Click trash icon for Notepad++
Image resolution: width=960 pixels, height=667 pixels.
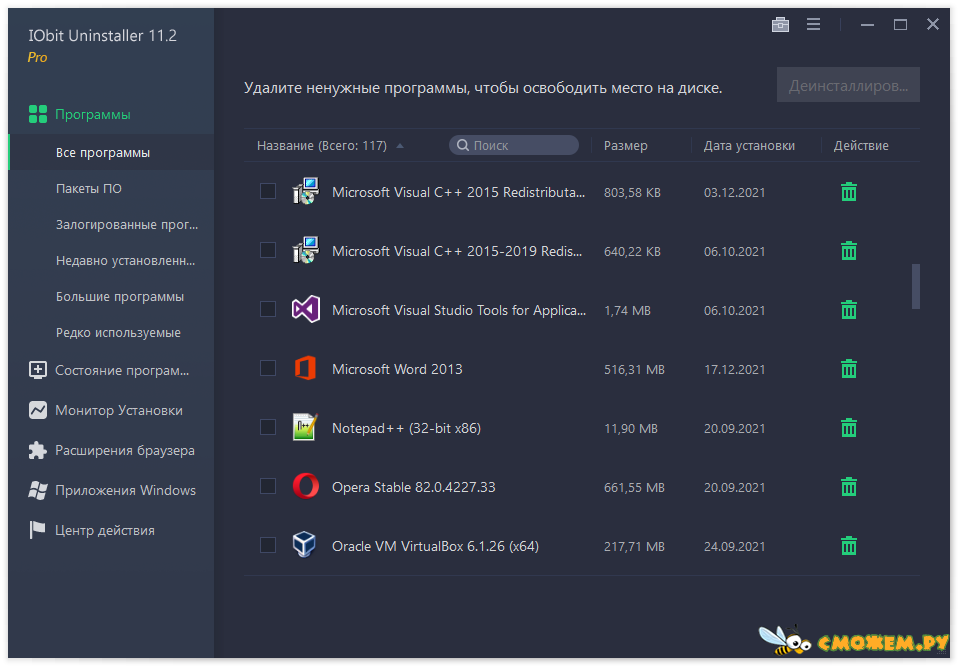[849, 428]
